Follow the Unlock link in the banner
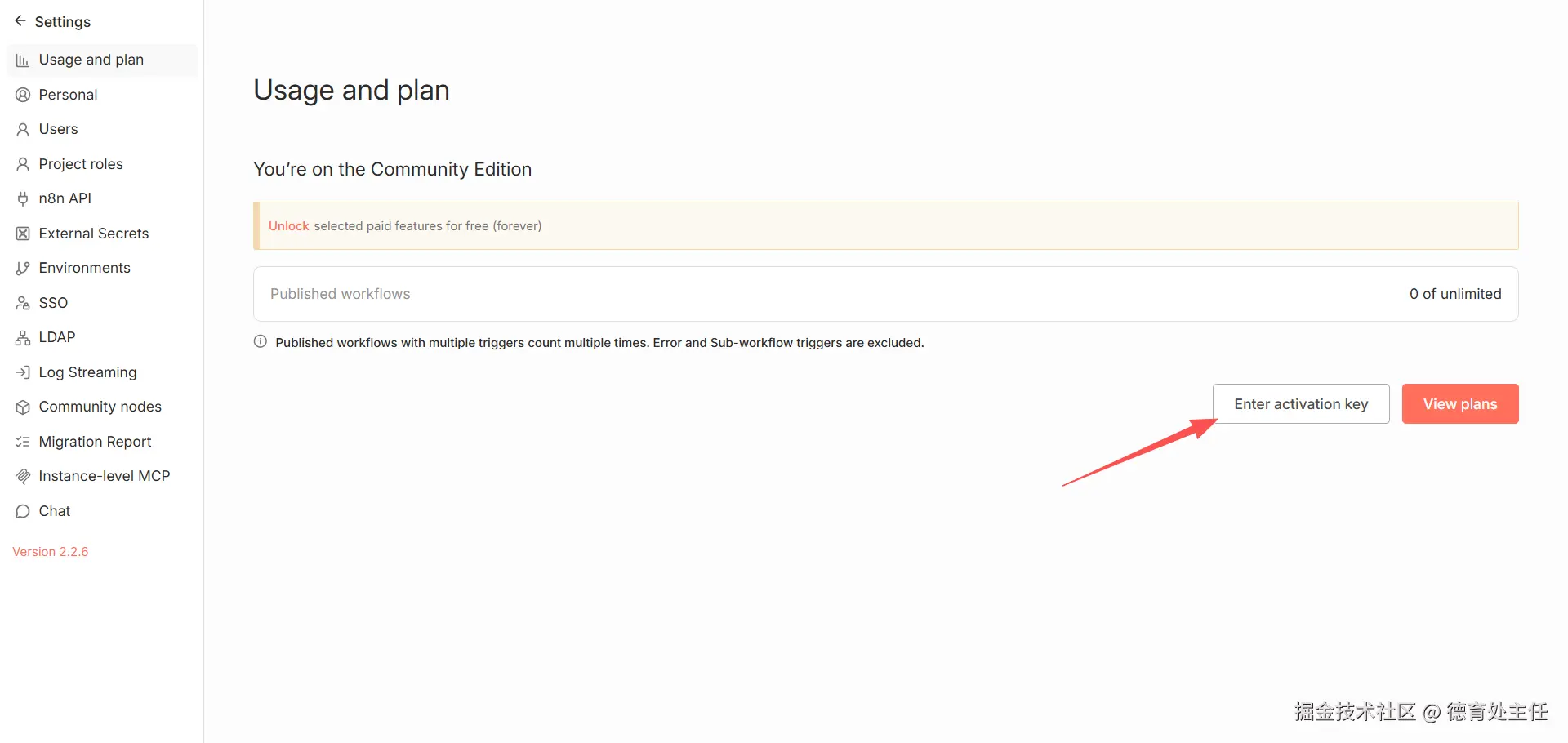Viewport: 1568px width, 743px height. pos(289,226)
